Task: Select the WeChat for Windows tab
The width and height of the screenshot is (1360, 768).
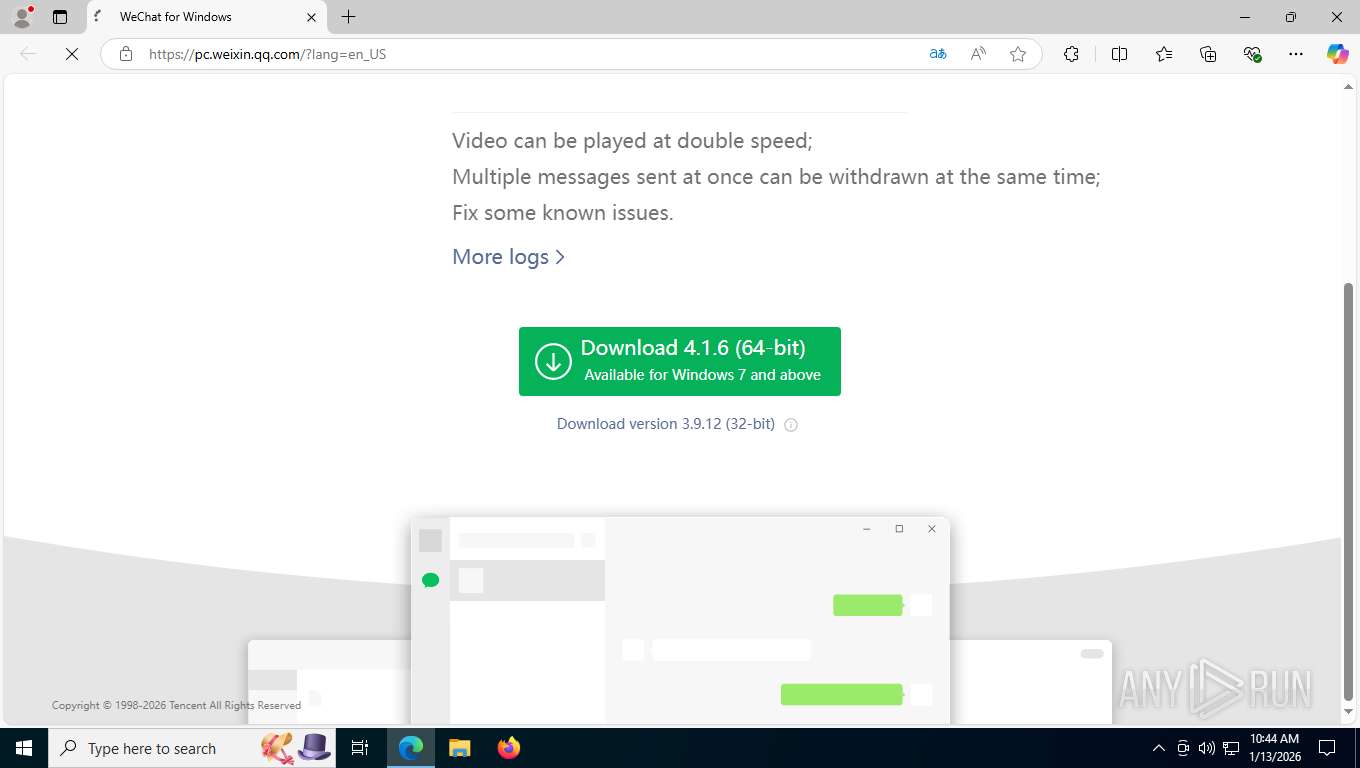Action: [207, 17]
